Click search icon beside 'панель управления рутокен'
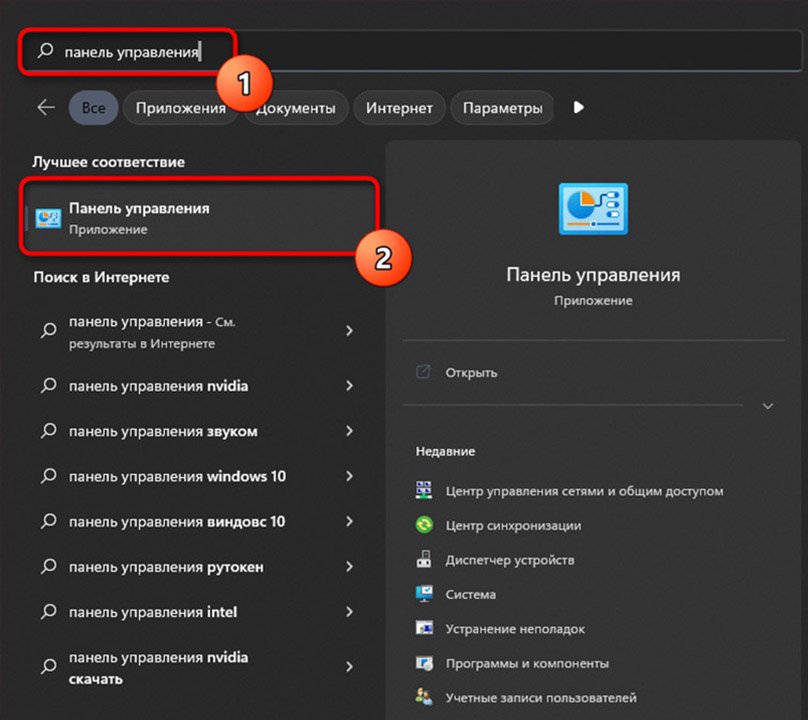Screen dimensions: 808x720 [x=48, y=566]
